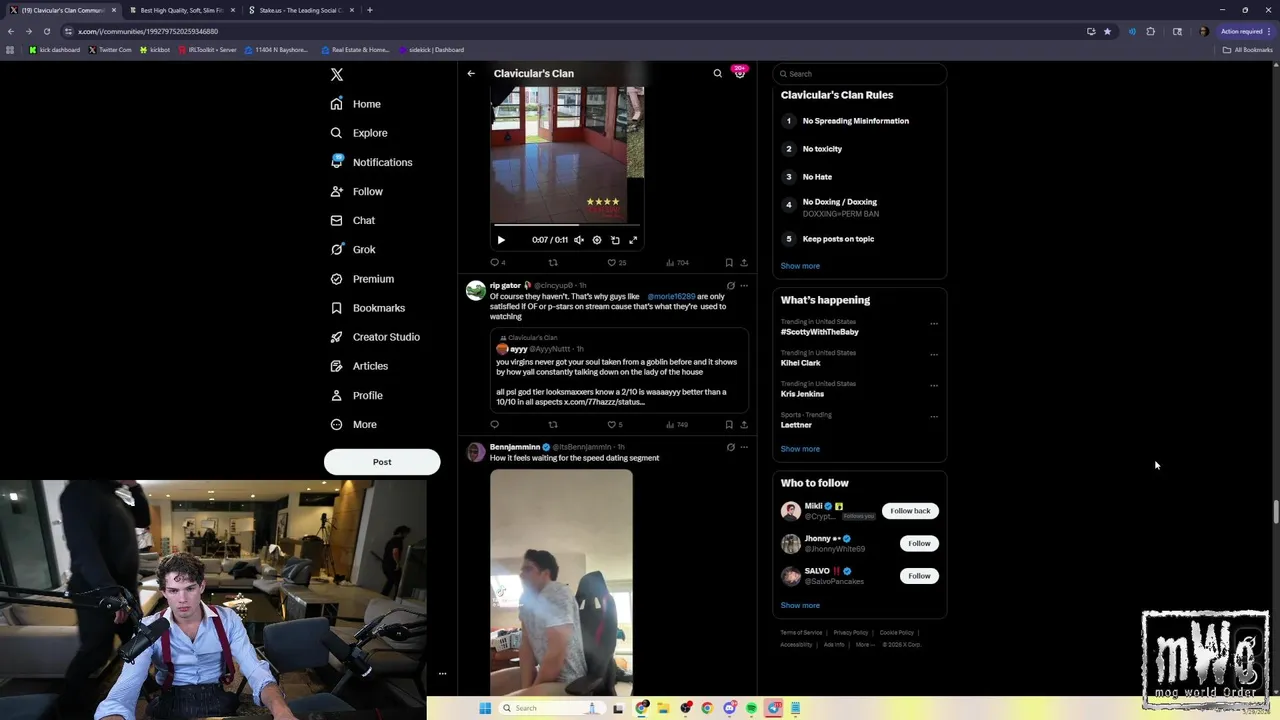The image size is (1280, 720).
Task: Open Explore in sidebar
Action: 358,133
